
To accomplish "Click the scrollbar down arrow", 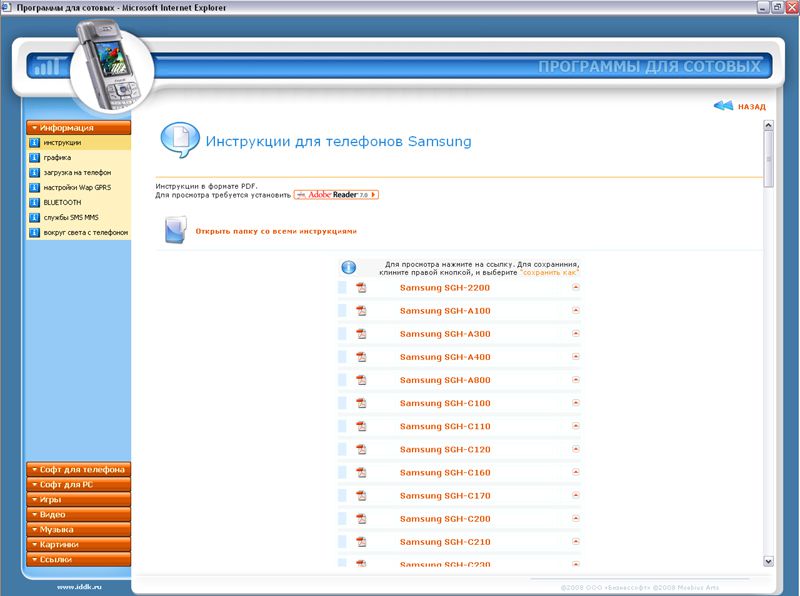I will (x=768, y=561).
